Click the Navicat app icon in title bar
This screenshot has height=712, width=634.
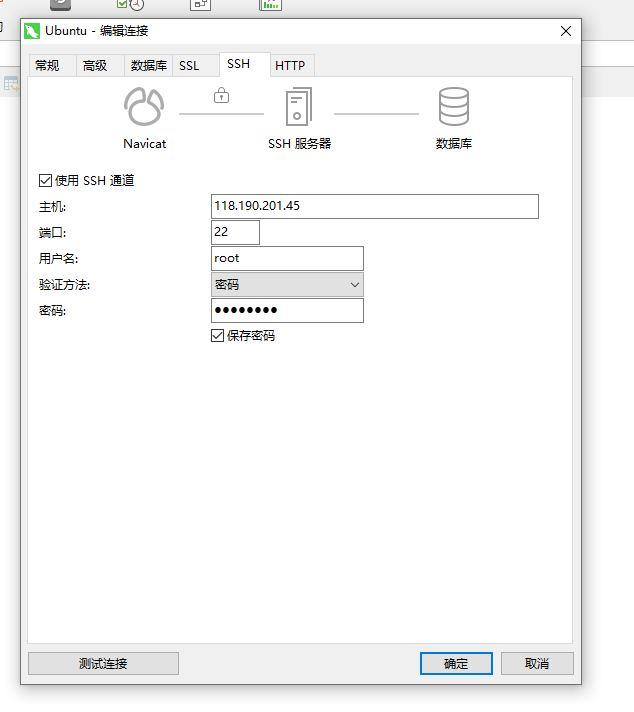pyautogui.click(x=32, y=31)
